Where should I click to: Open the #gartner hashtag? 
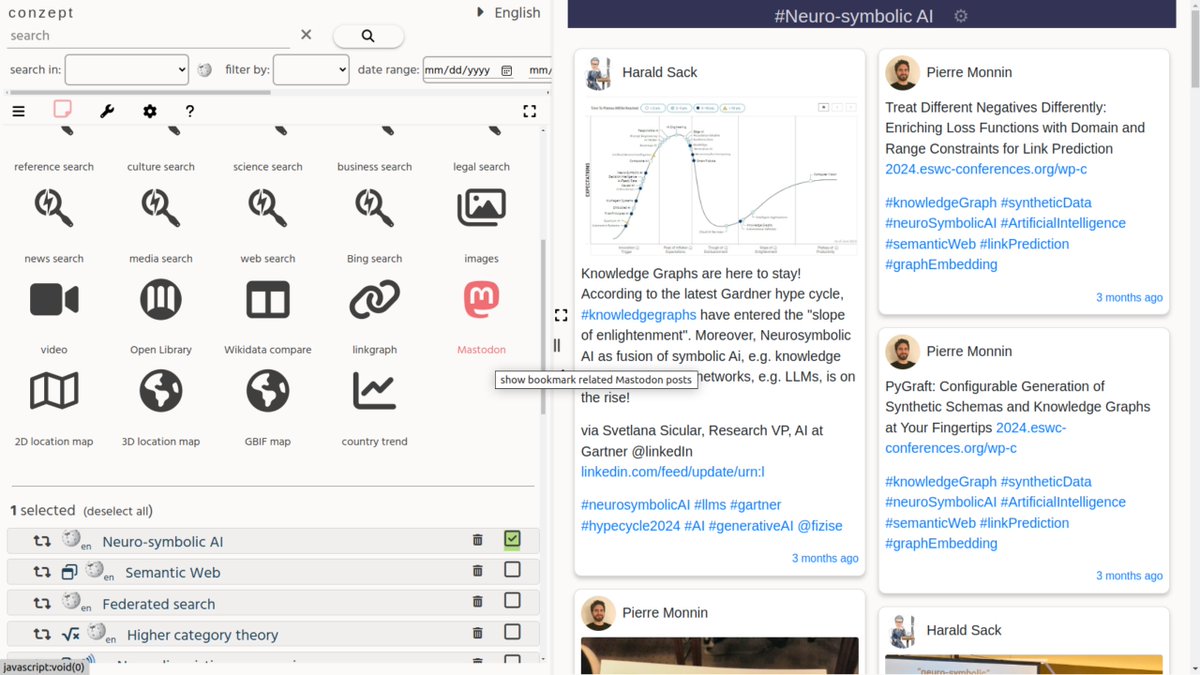click(x=756, y=505)
